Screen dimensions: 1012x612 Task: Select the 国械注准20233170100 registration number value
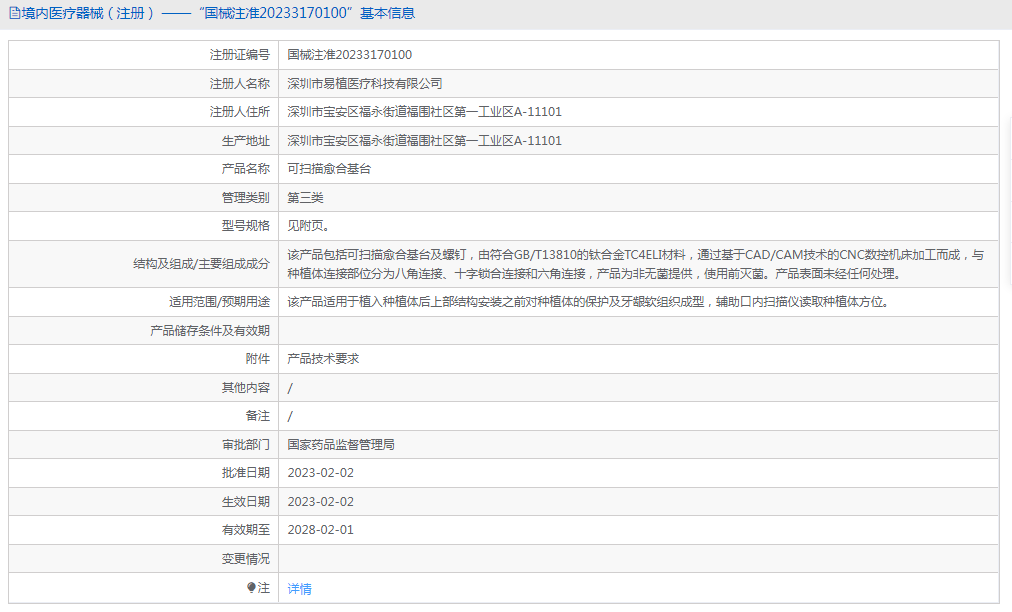(x=350, y=55)
